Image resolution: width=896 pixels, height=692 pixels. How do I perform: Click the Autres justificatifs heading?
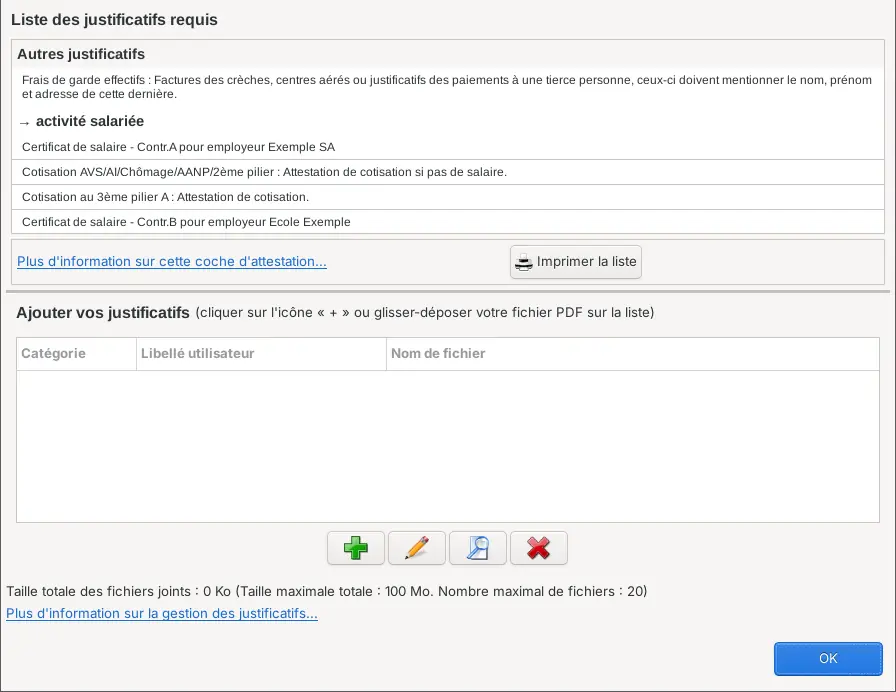tap(81, 54)
